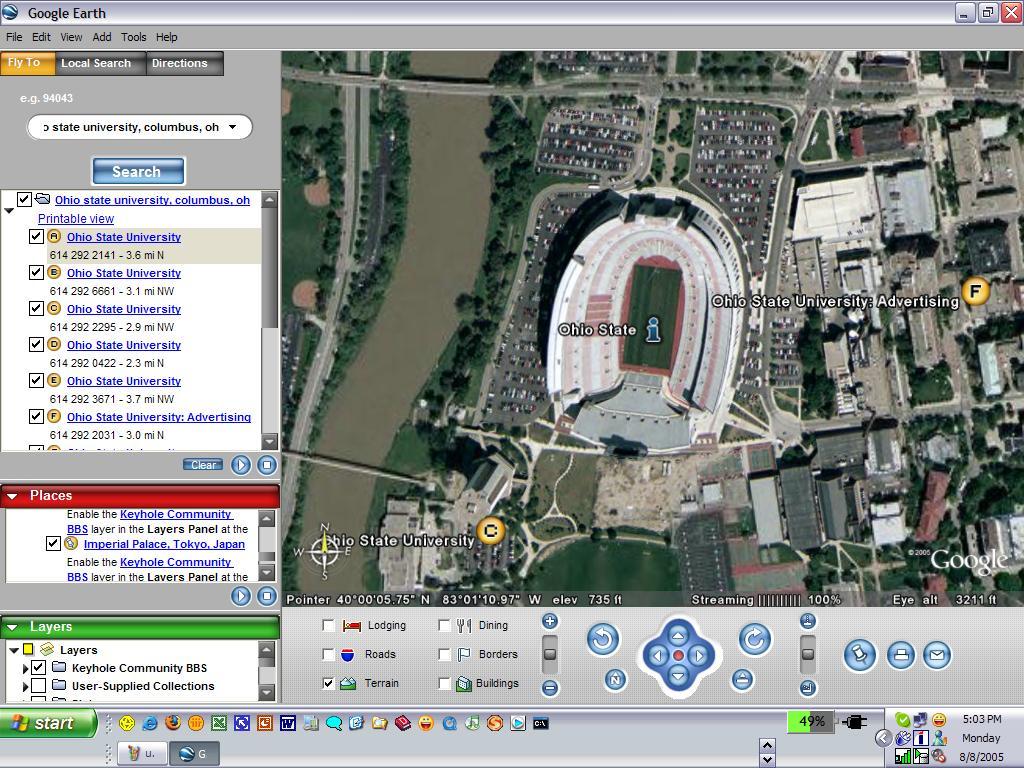Open the View menu

click(71, 37)
